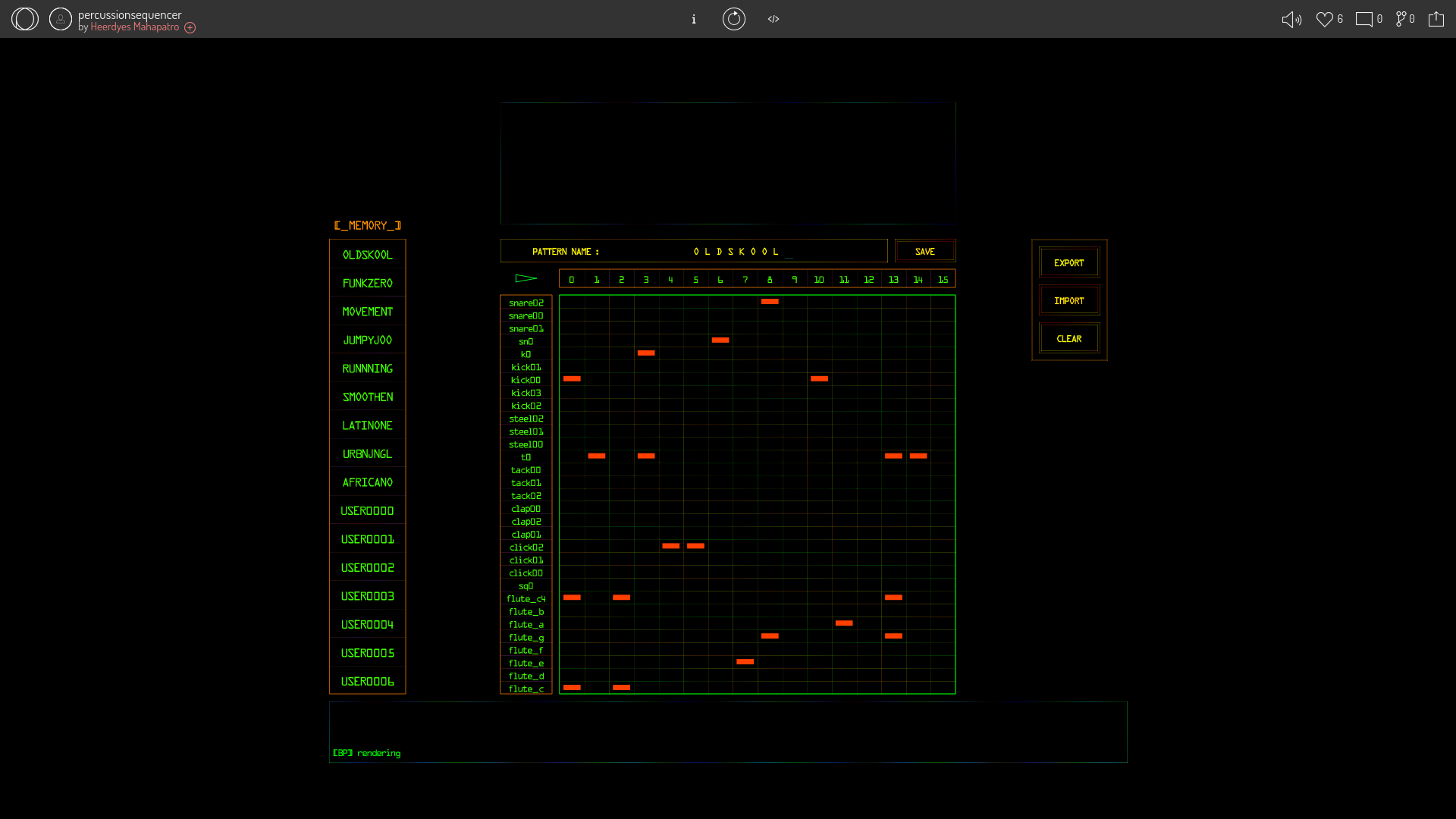Toggle off t0 note at step 1
This screenshot has height=819, width=1456.
pyautogui.click(x=597, y=457)
